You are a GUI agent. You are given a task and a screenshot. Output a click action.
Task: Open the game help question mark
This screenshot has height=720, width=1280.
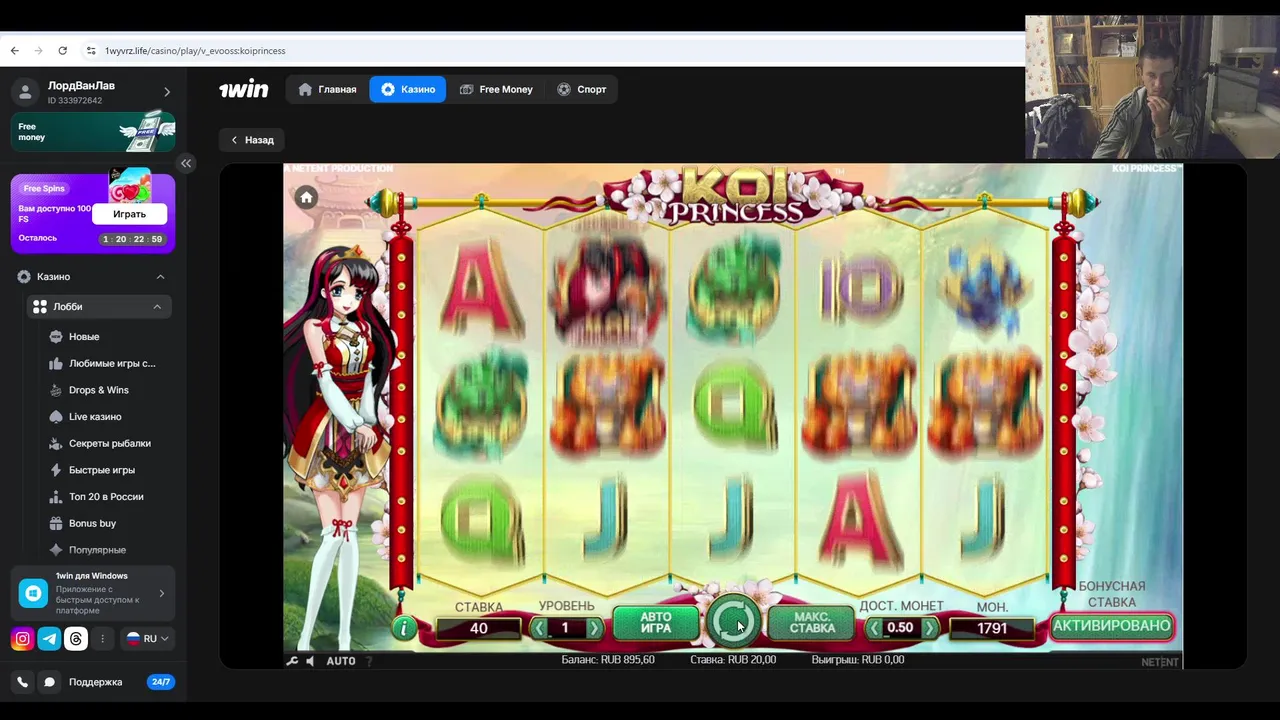click(x=369, y=661)
